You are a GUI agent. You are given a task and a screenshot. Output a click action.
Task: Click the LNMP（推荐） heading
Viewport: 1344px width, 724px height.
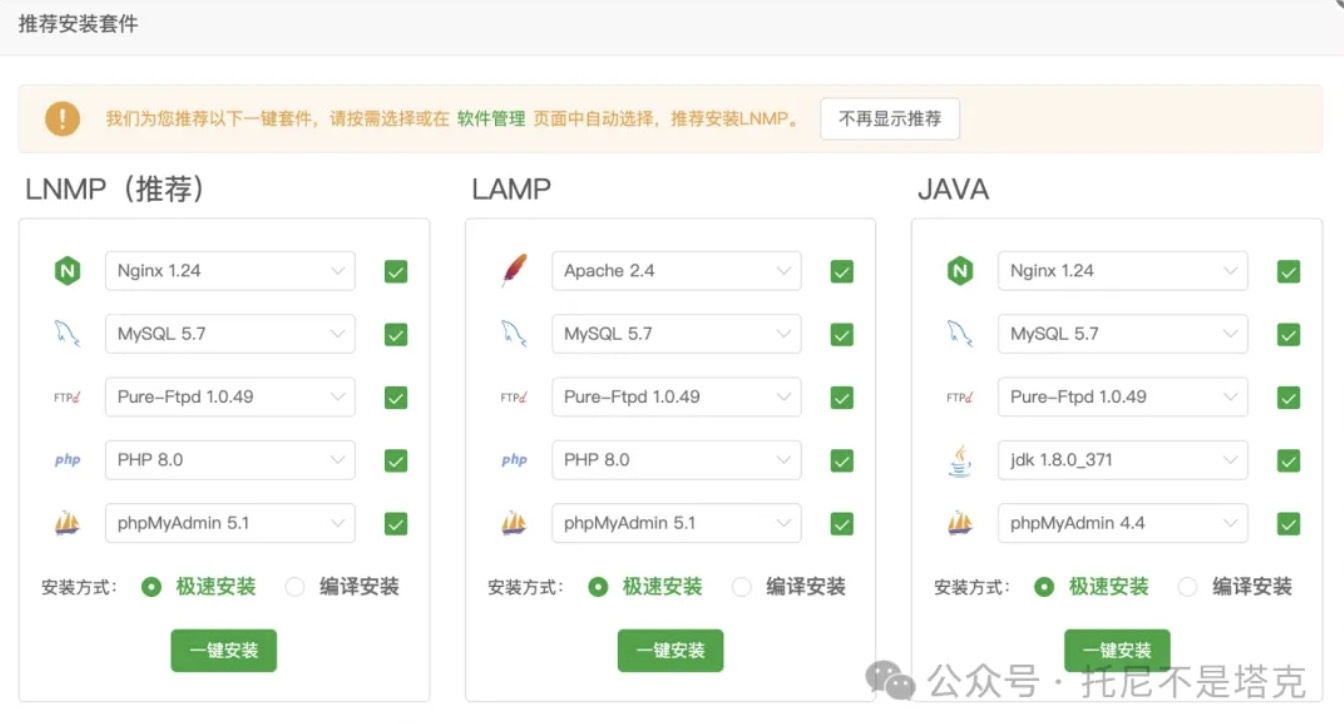[x=116, y=189]
